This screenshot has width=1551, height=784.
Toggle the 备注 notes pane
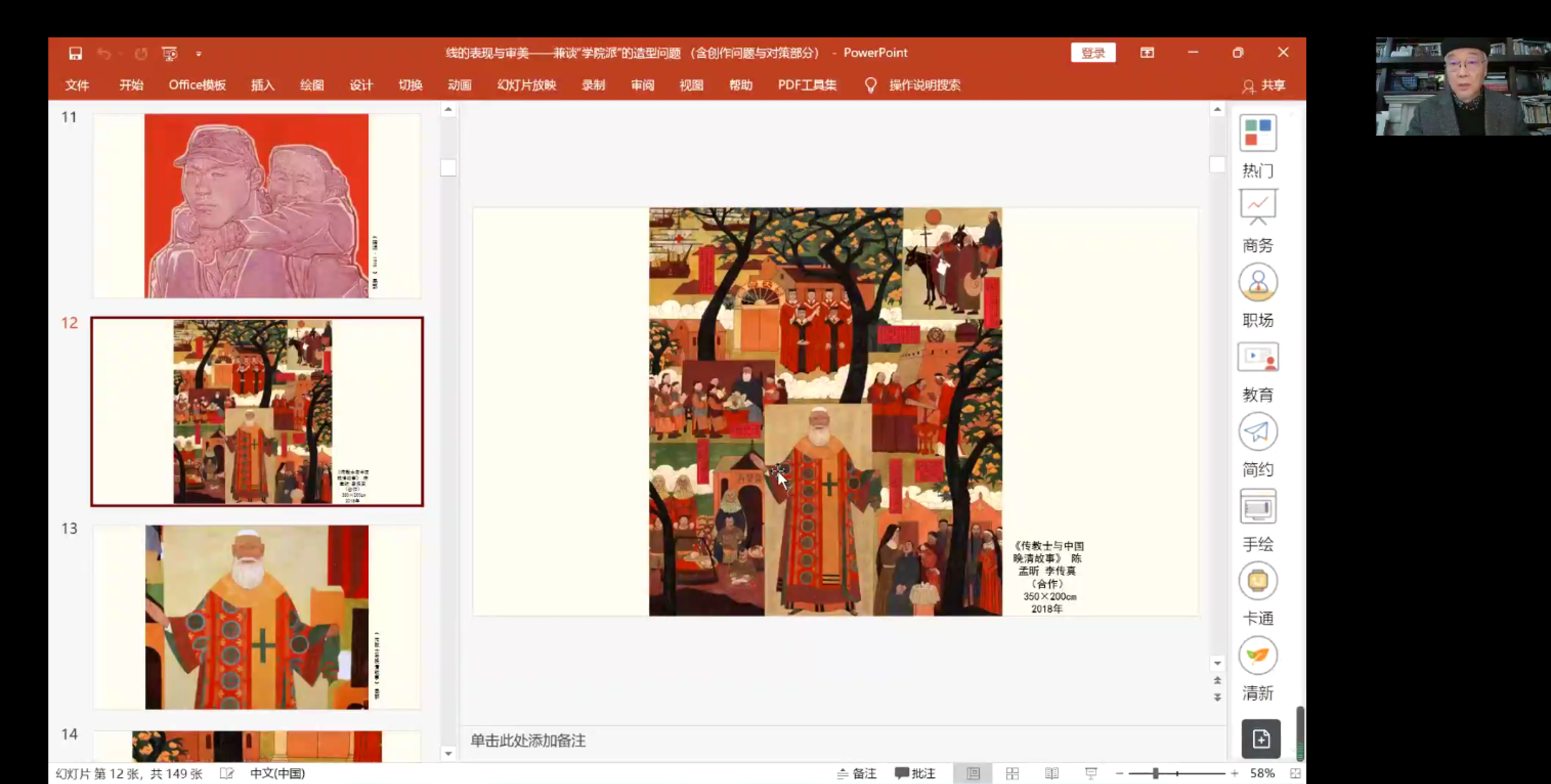point(857,773)
